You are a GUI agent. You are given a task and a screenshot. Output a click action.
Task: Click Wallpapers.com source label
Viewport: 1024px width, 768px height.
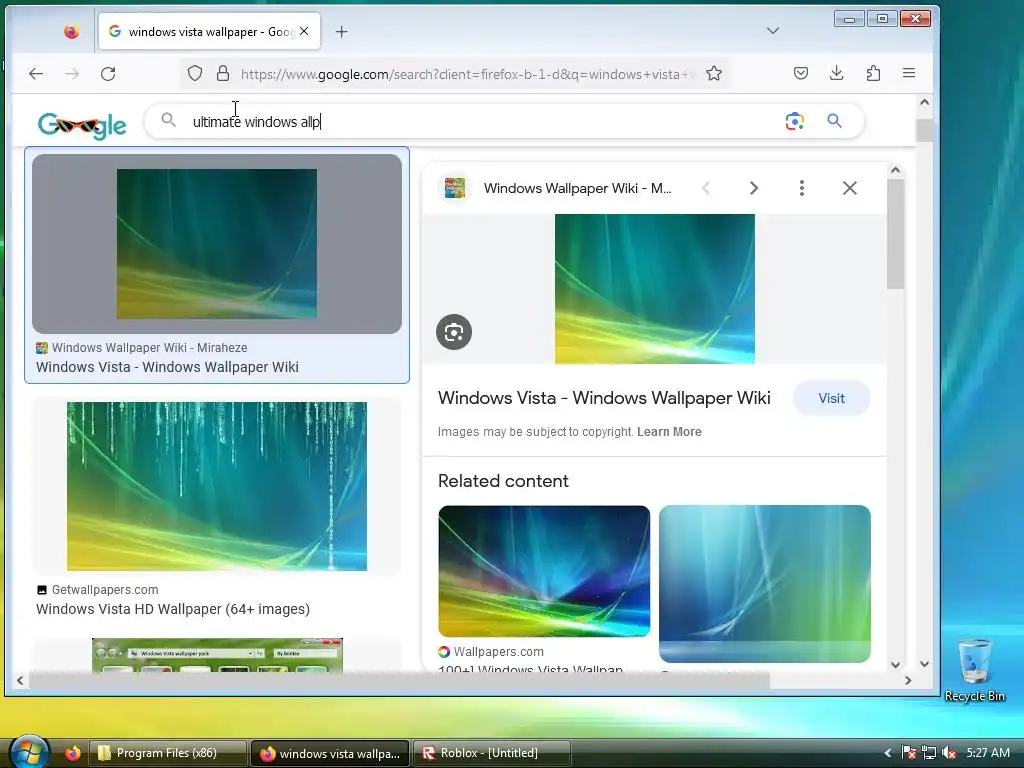click(499, 652)
